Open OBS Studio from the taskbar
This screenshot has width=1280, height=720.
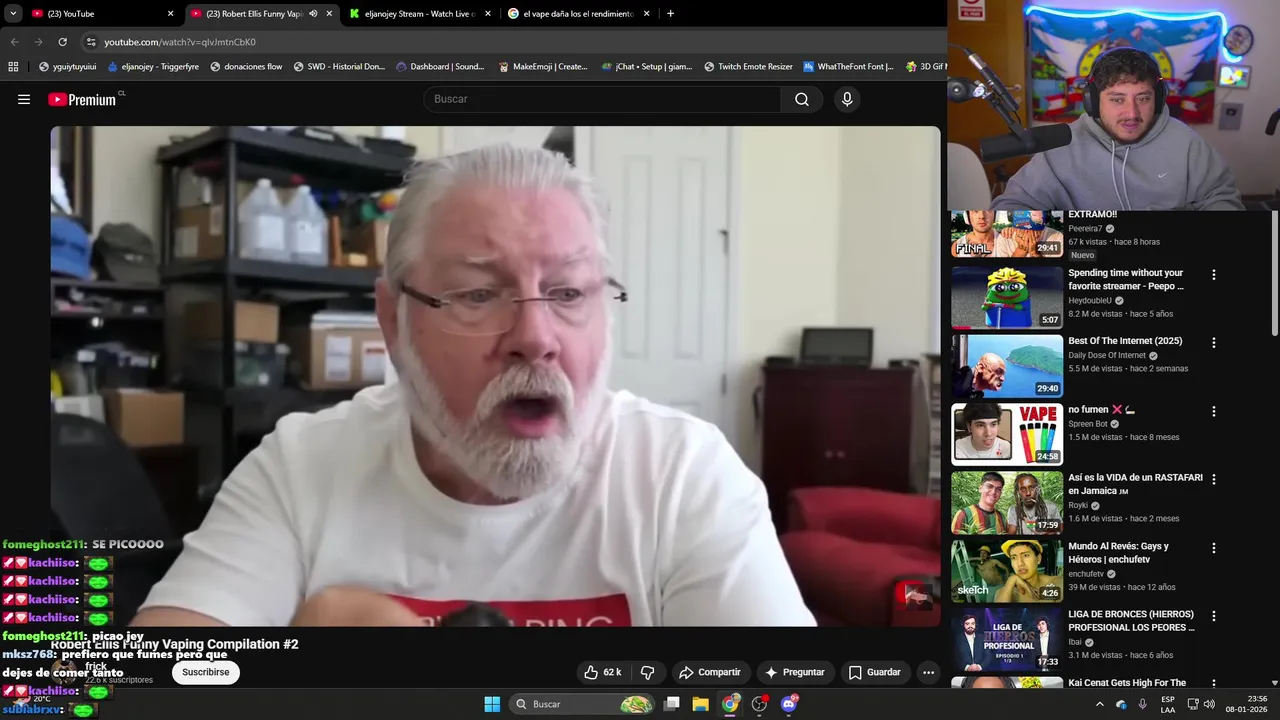click(x=759, y=704)
